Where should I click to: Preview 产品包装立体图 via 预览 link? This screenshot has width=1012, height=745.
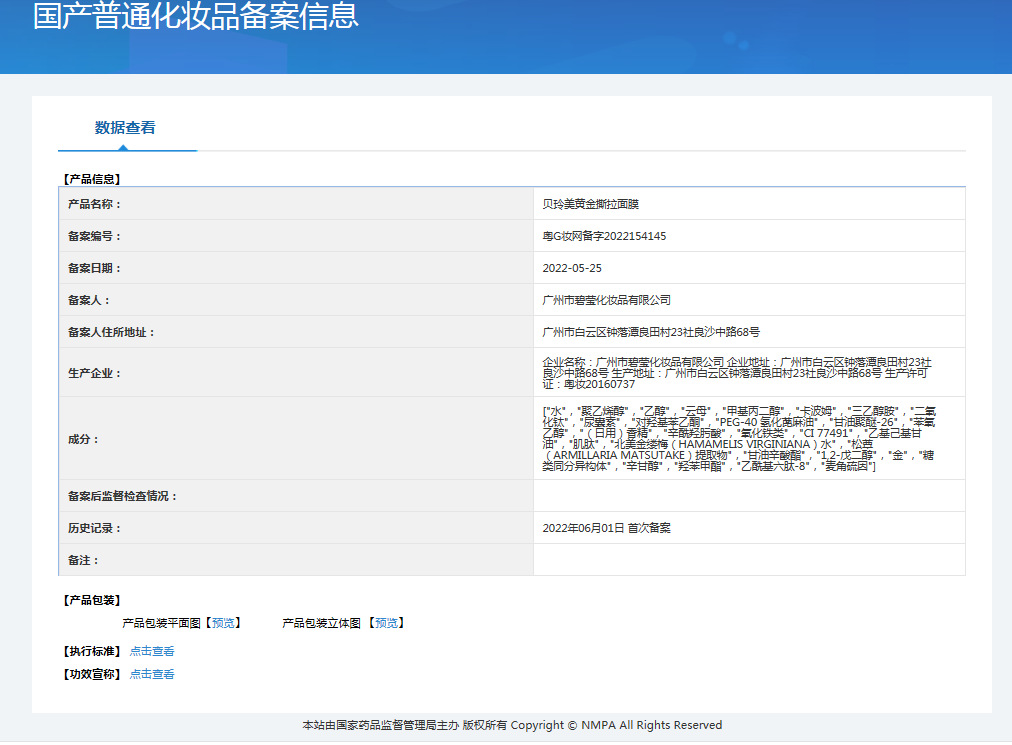(387, 623)
